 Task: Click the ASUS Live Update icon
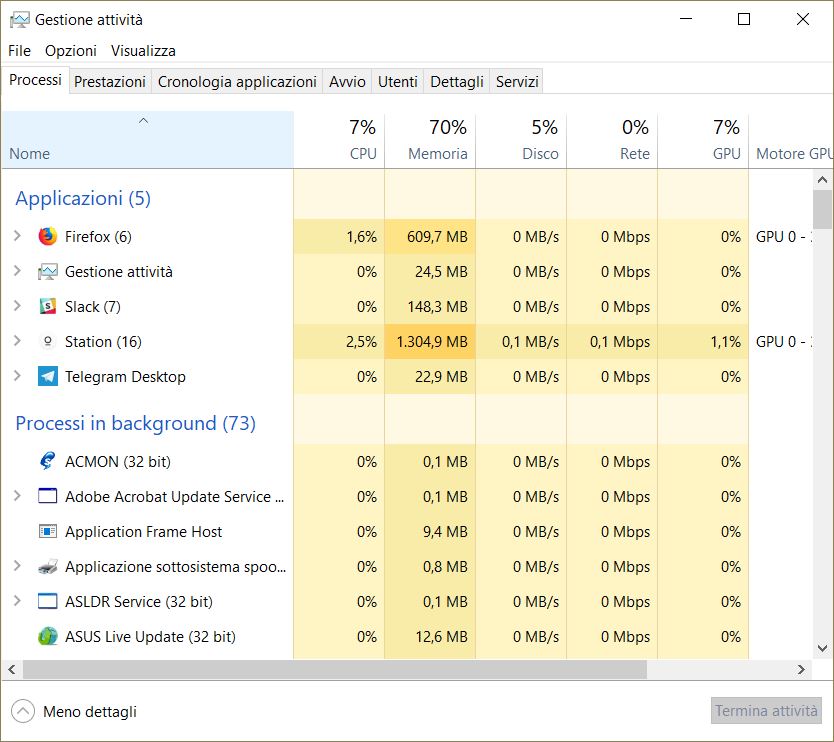[48, 637]
